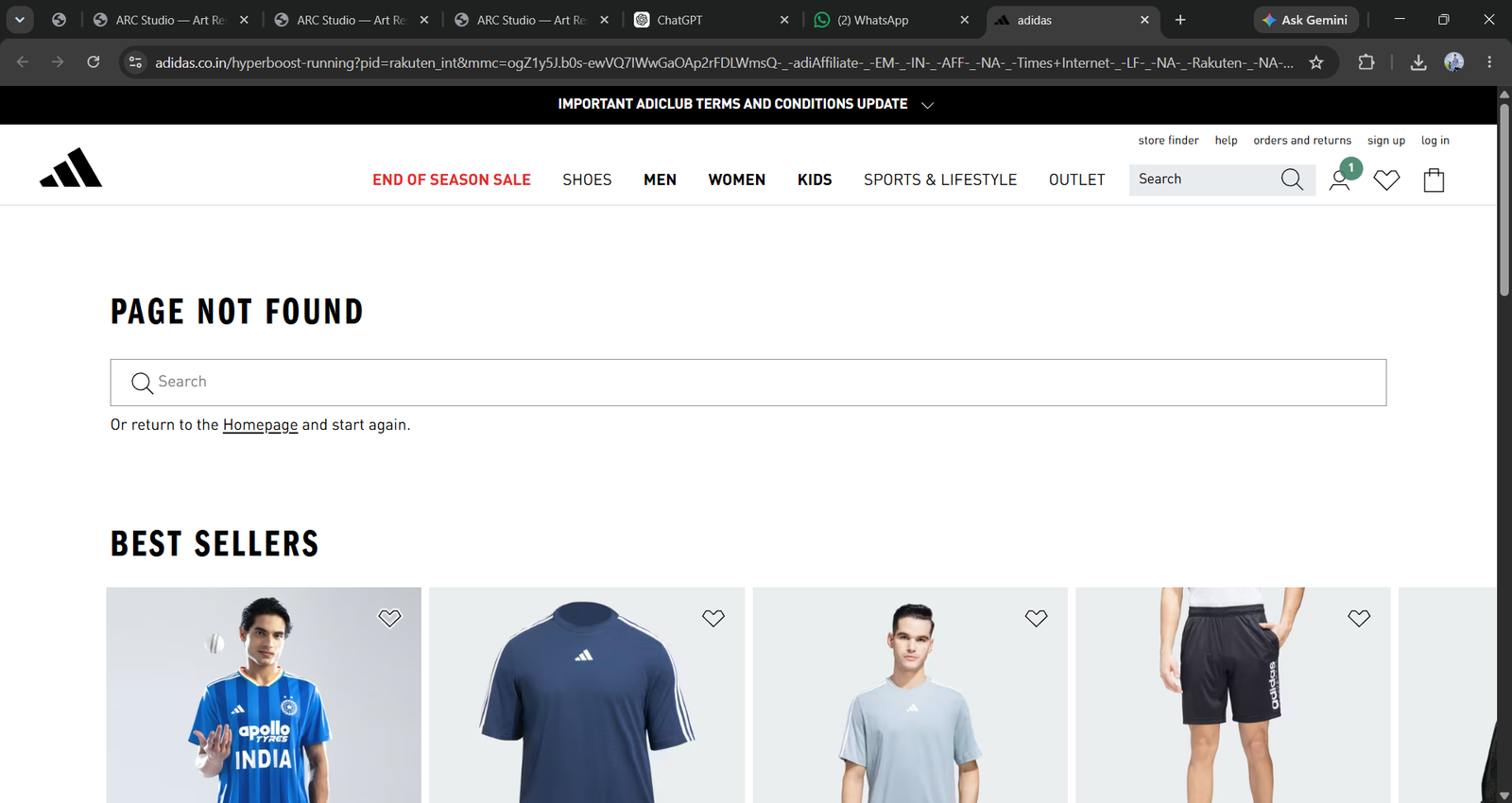Image resolution: width=1512 pixels, height=803 pixels.
Task: View site information icon in address bar
Action: (x=135, y=62)
